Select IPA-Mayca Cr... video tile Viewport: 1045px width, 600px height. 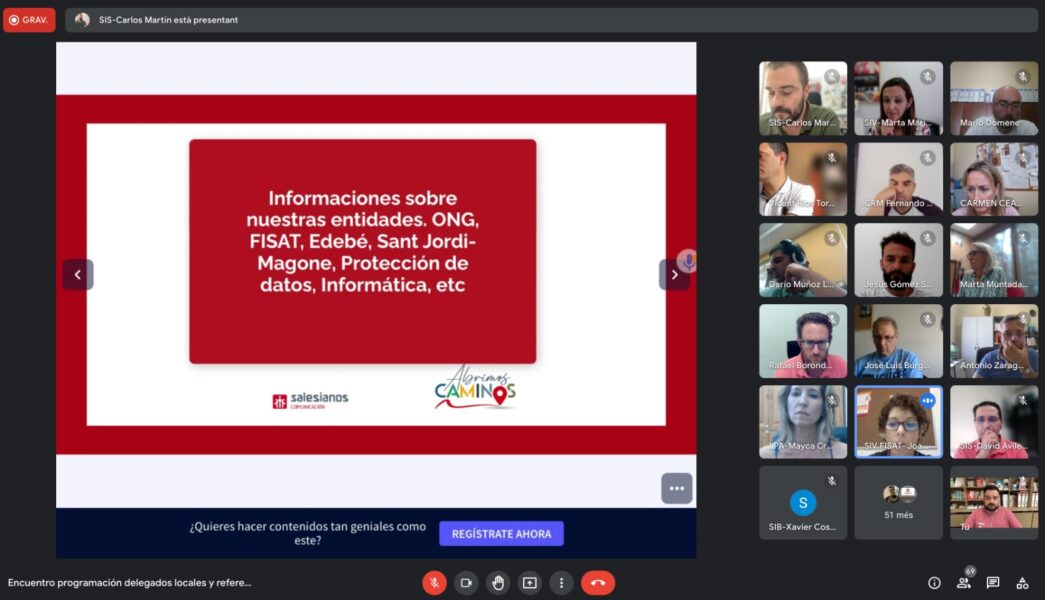803,422
